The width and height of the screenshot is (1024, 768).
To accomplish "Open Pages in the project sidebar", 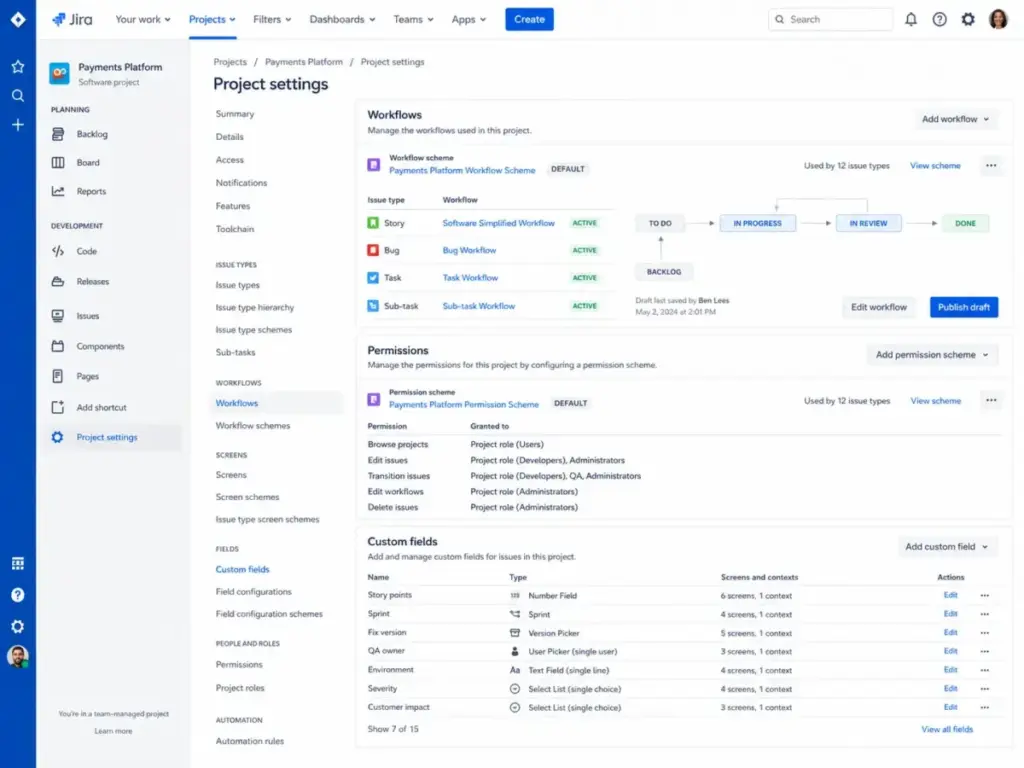I will (88, 376).
